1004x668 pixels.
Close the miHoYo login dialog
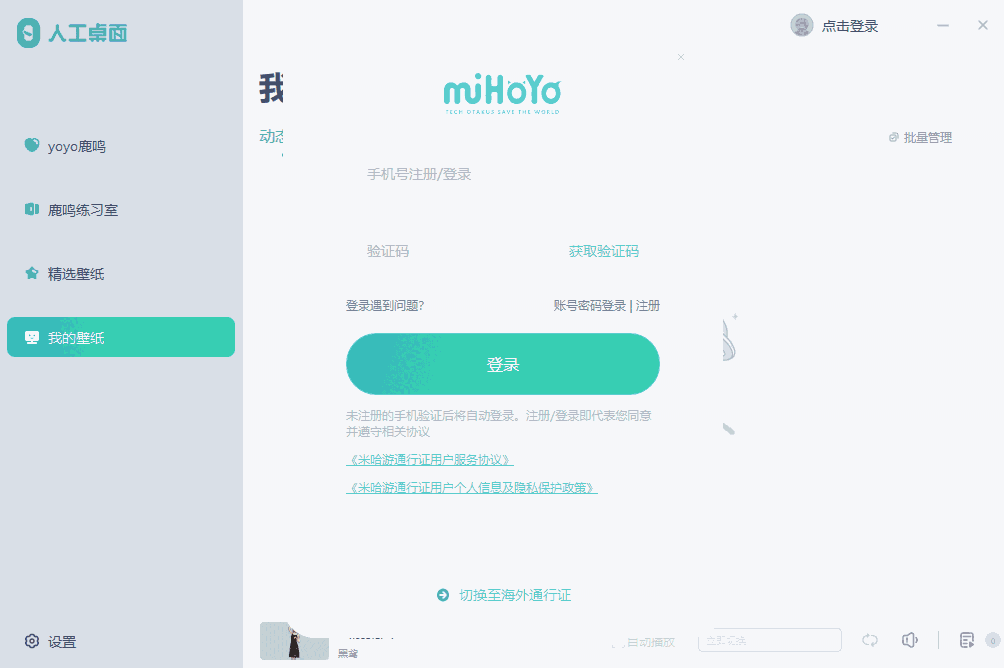(x=681, y=57)
